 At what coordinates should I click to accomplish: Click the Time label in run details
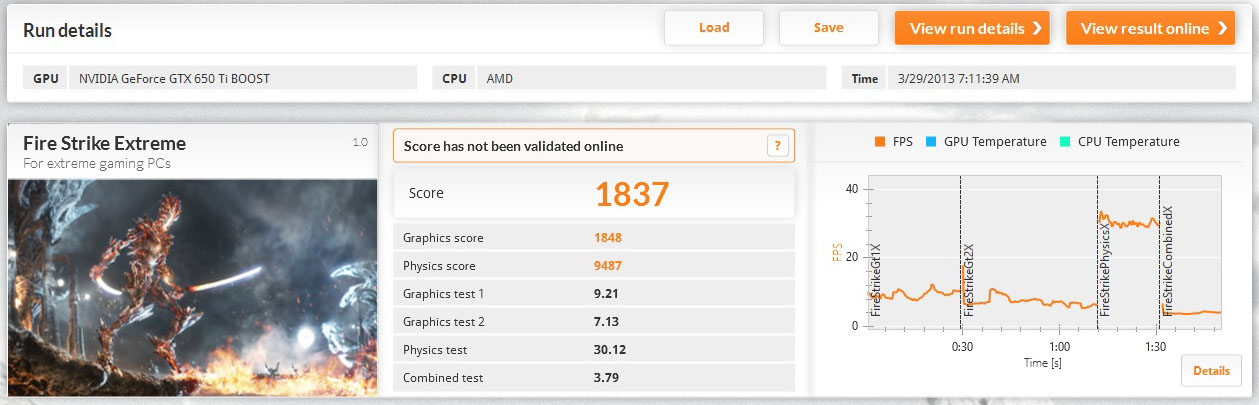pos(865,78)
